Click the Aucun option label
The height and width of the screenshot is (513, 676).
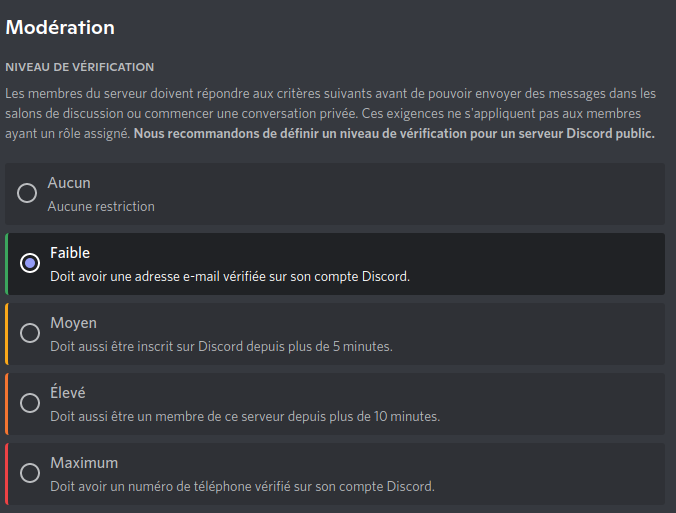[x=69, y=183]
